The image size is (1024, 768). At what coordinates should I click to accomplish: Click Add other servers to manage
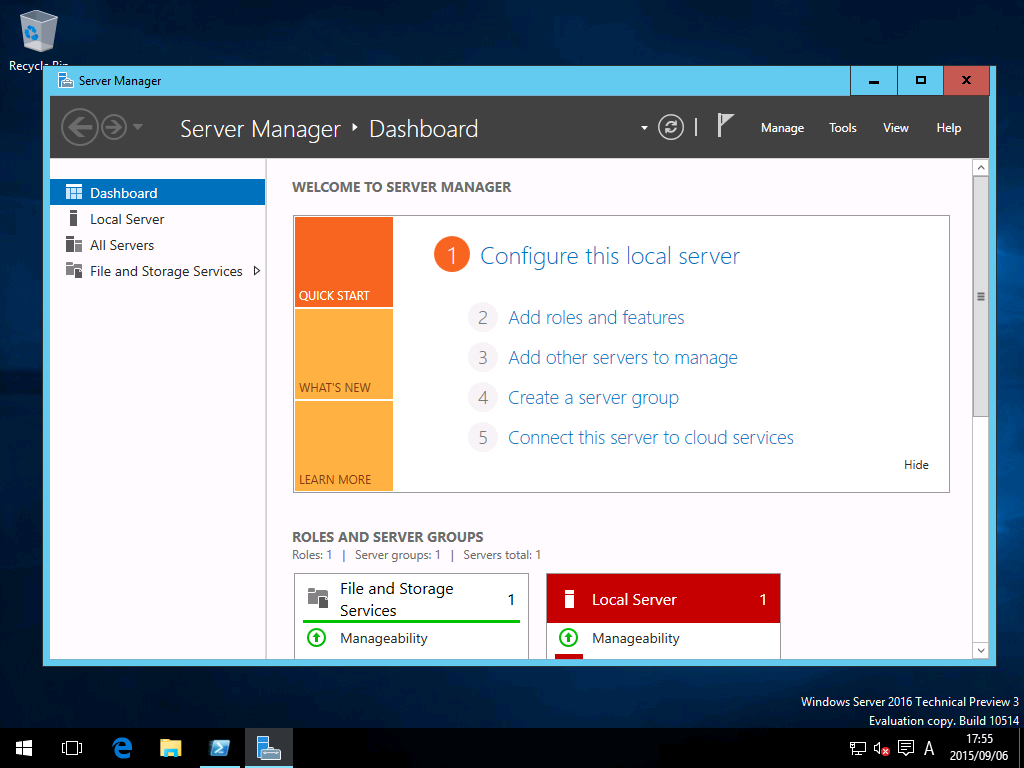623,358
